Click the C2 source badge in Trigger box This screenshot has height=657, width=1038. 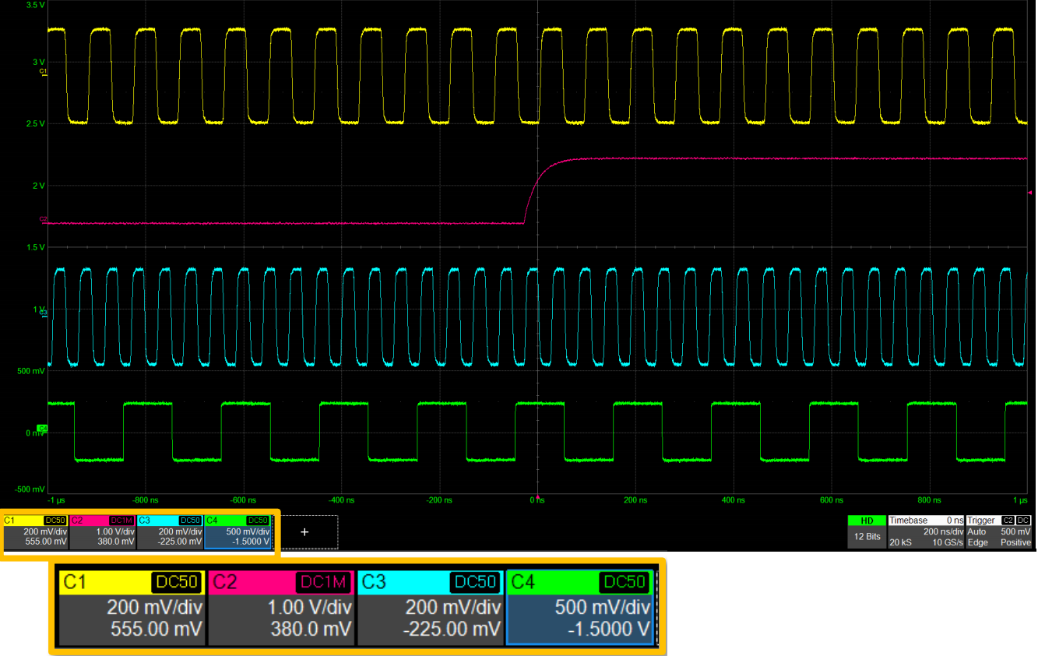click(x=1008, y=521)
